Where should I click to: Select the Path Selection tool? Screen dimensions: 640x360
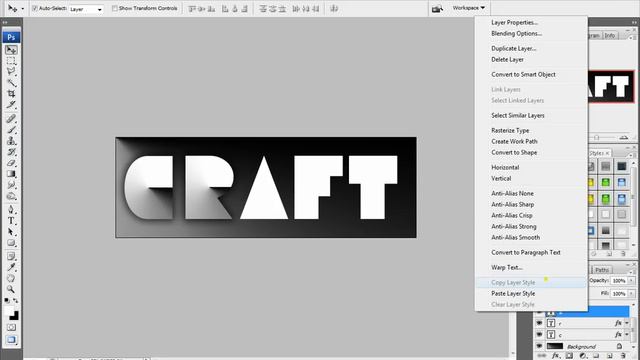(11, 232)
